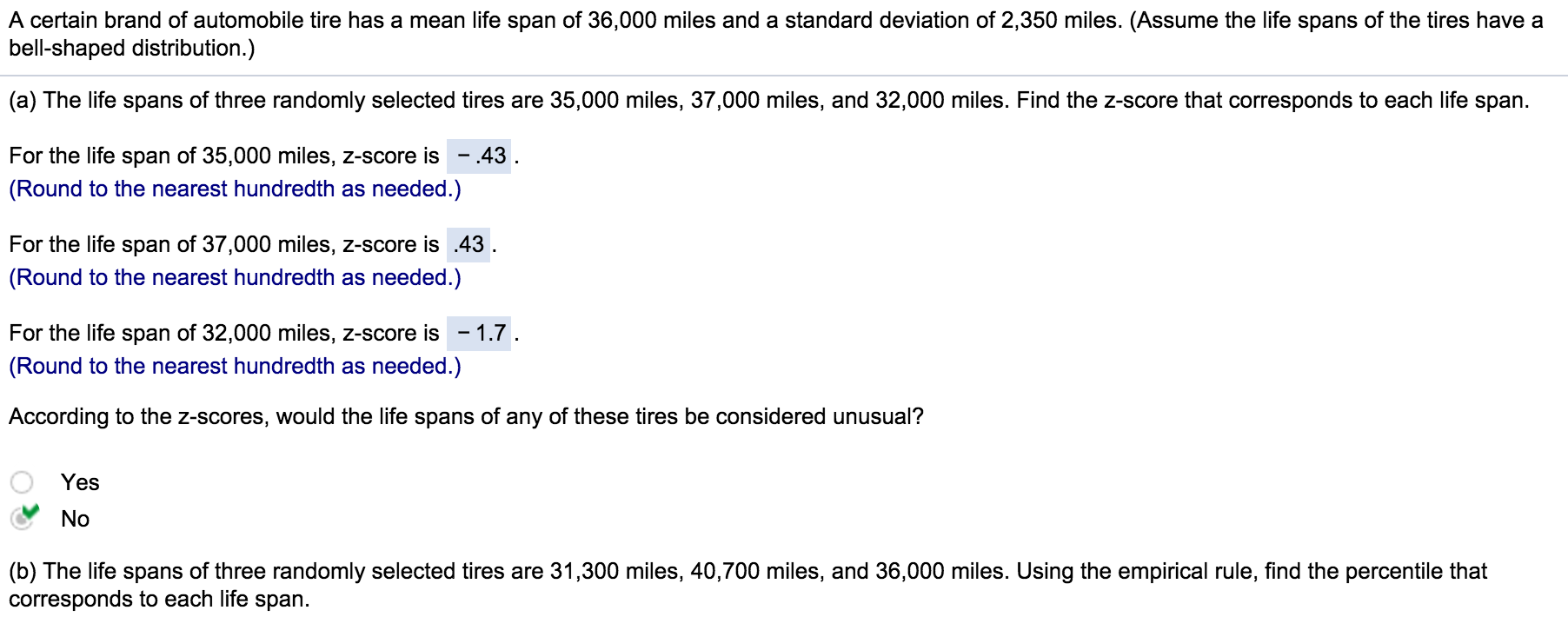Click the green checkmark icon beside No
The width and height of the screenshot is (1568, 617).
tap(30, 512)
